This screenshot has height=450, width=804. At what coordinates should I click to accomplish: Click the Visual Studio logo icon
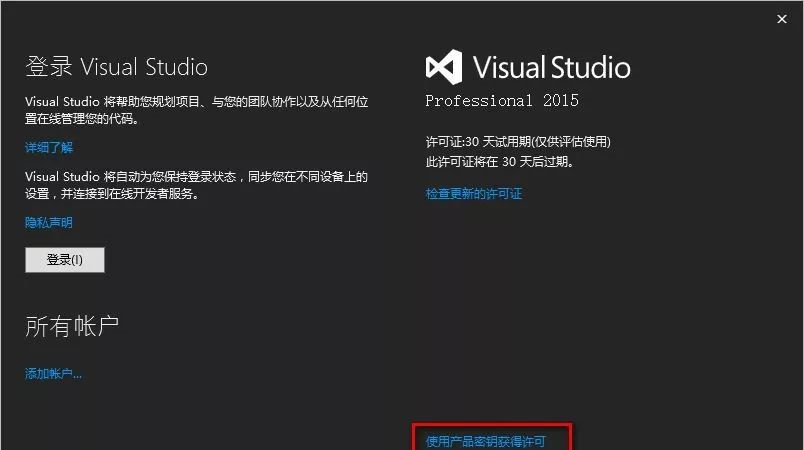point(444,67)
